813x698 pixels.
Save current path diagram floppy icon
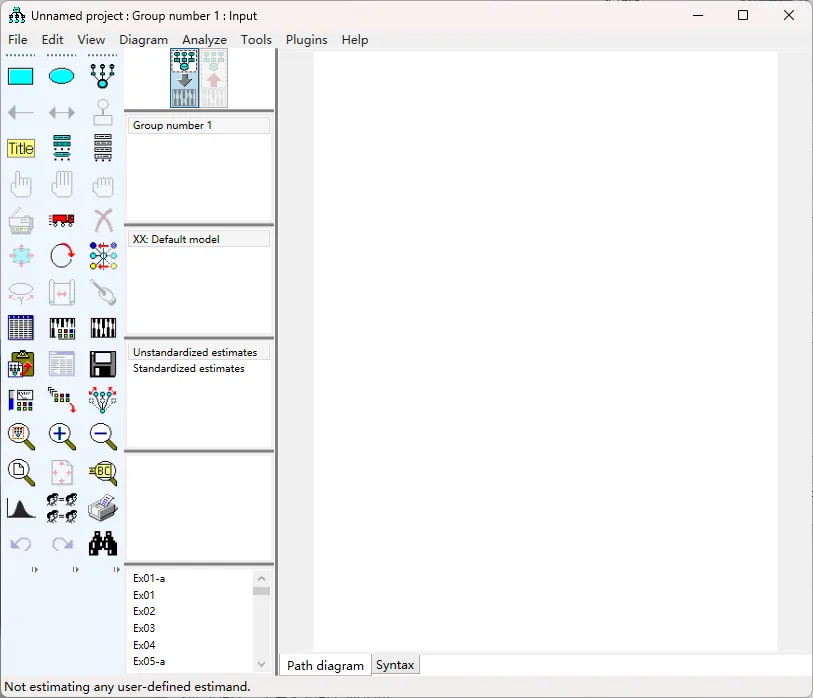tap(103, 364)
